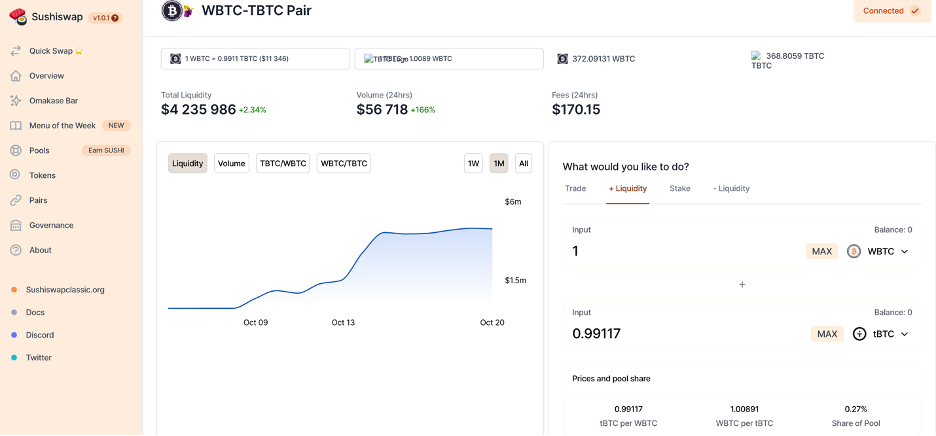Viewport: 936px width, 436px height.
Task: Click the Governance building icon
Action: click(x=16, y=225)
